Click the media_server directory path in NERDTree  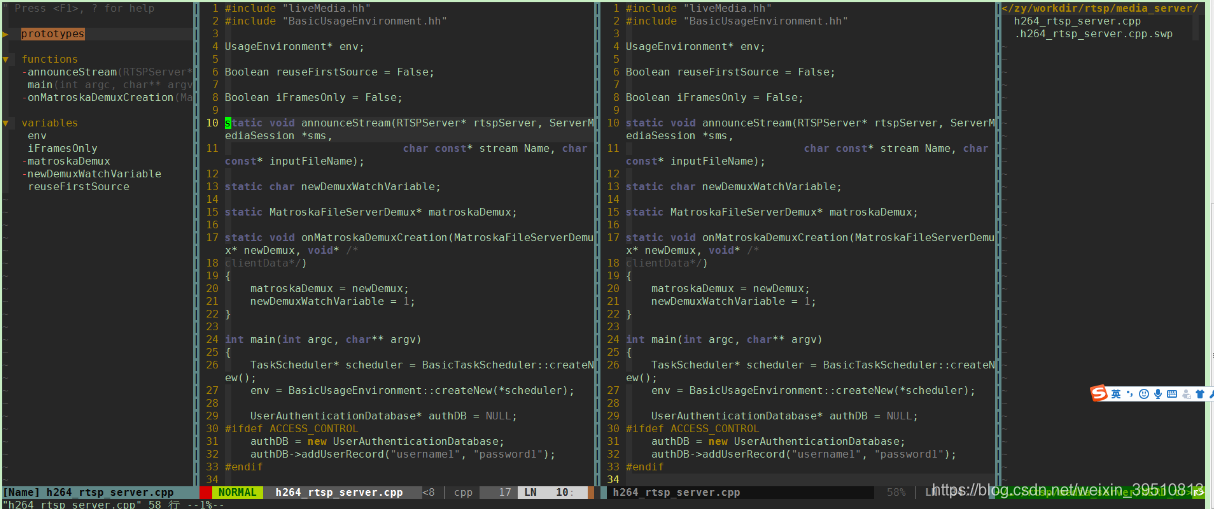coord(1101,8)
